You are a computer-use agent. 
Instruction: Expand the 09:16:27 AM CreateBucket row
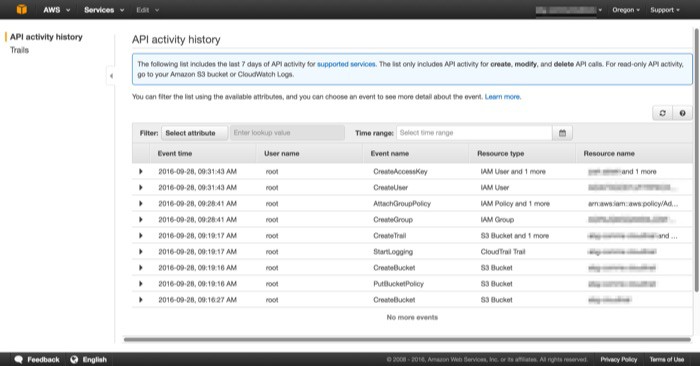141,300
